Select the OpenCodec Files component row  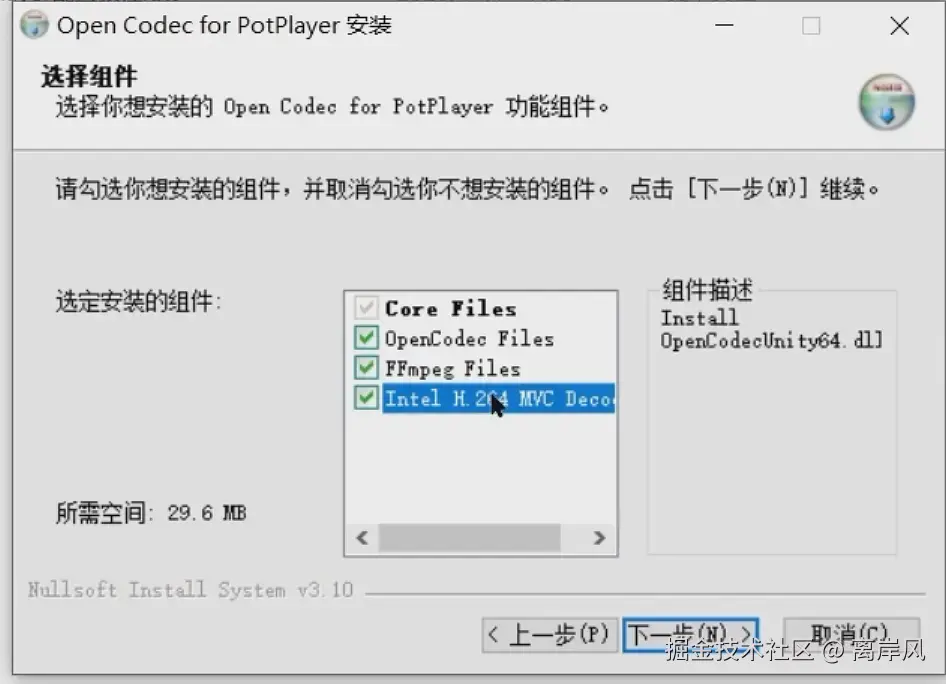point(469,338)
